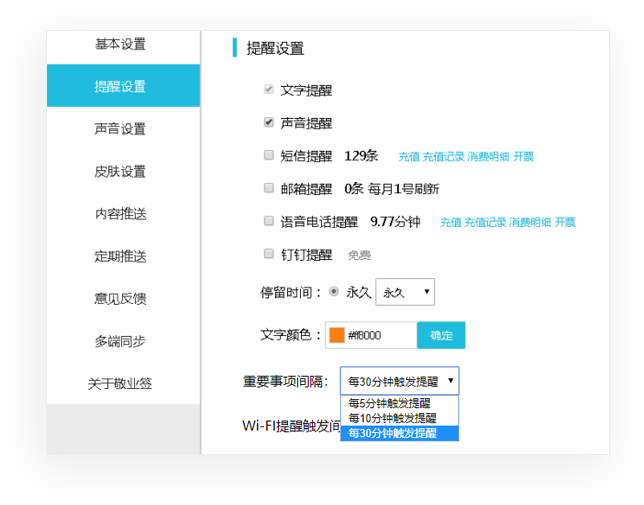644x505 pixels.
Task: Click the 确定 button beside text color
Action: coord(441,335)
